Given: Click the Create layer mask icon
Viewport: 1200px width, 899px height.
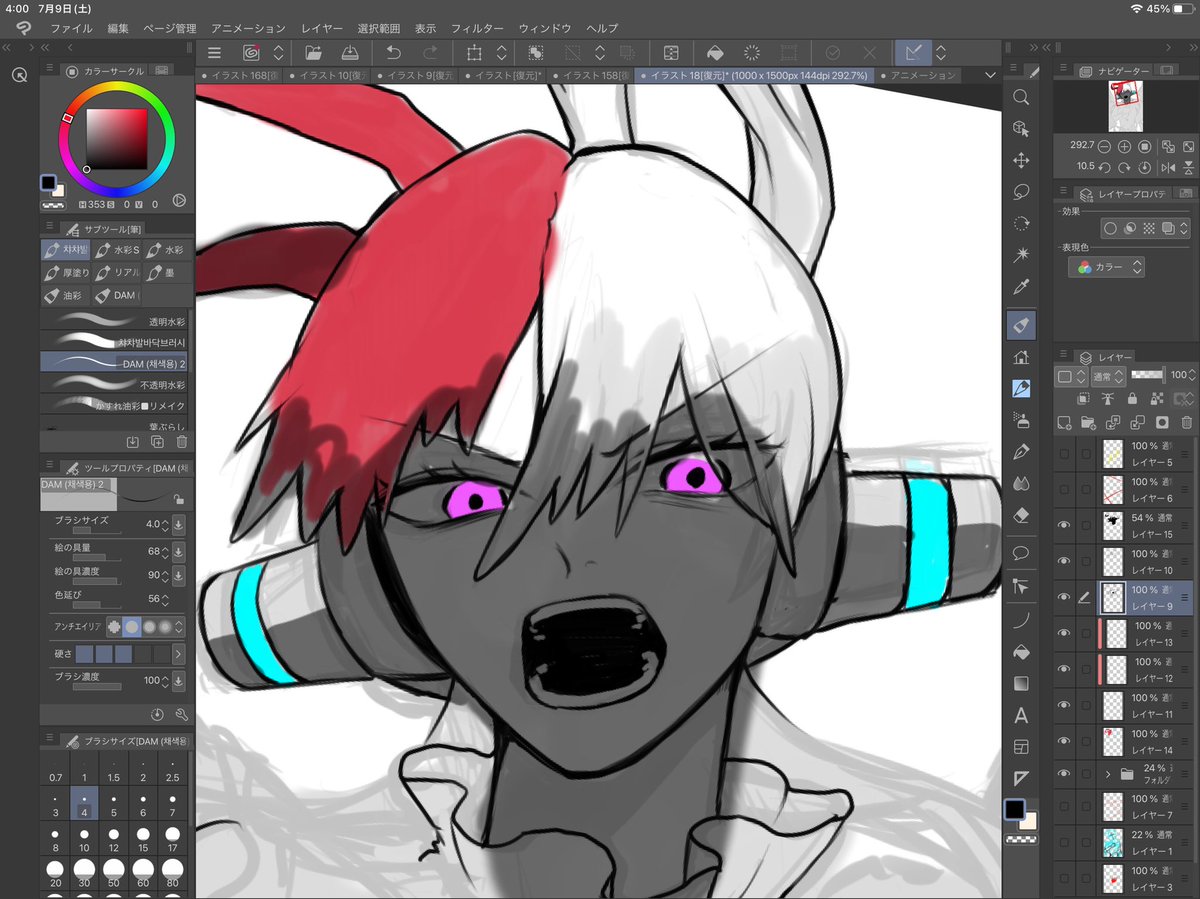Looking at the screenshot, I should point(1162,422).
